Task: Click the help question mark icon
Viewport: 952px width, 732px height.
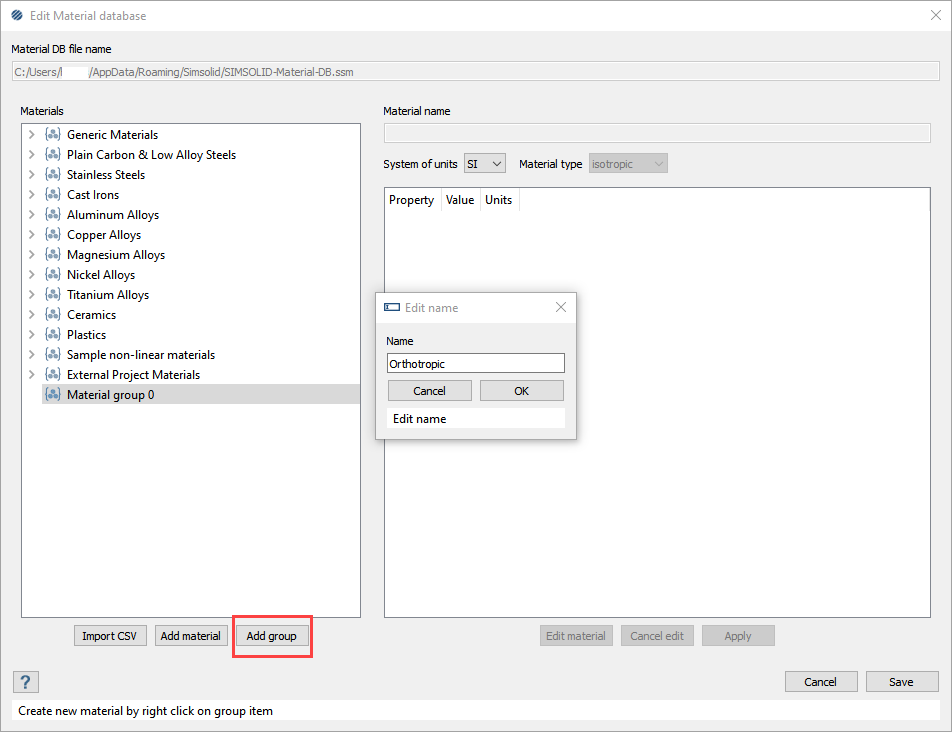Action: [26, 682]
